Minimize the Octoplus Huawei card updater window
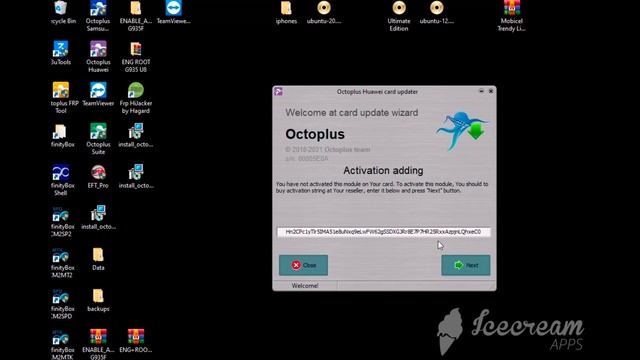Viewport: 640px width, 360px height. 481,91
